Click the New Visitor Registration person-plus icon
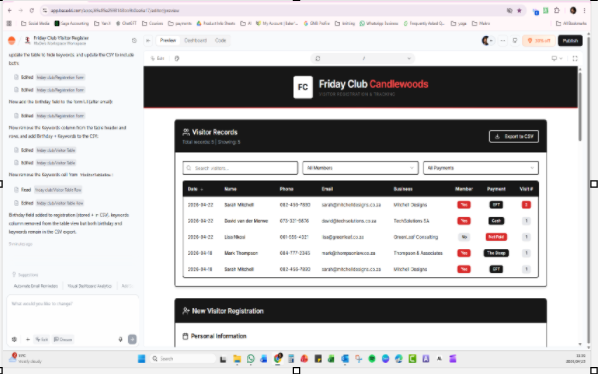Image resolution: width=598 pixels, height=374 pixels. [186, 311]
